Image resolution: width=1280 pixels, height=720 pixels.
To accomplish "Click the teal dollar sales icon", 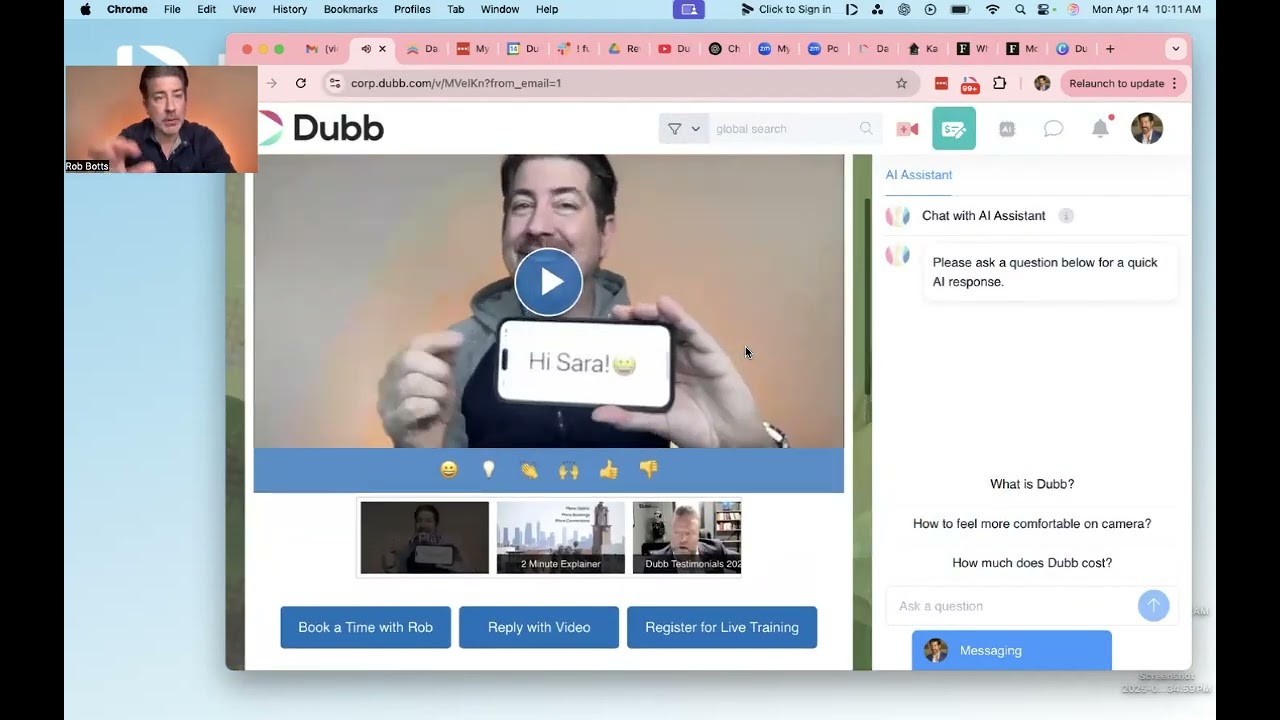I will (x=954, y=128).
